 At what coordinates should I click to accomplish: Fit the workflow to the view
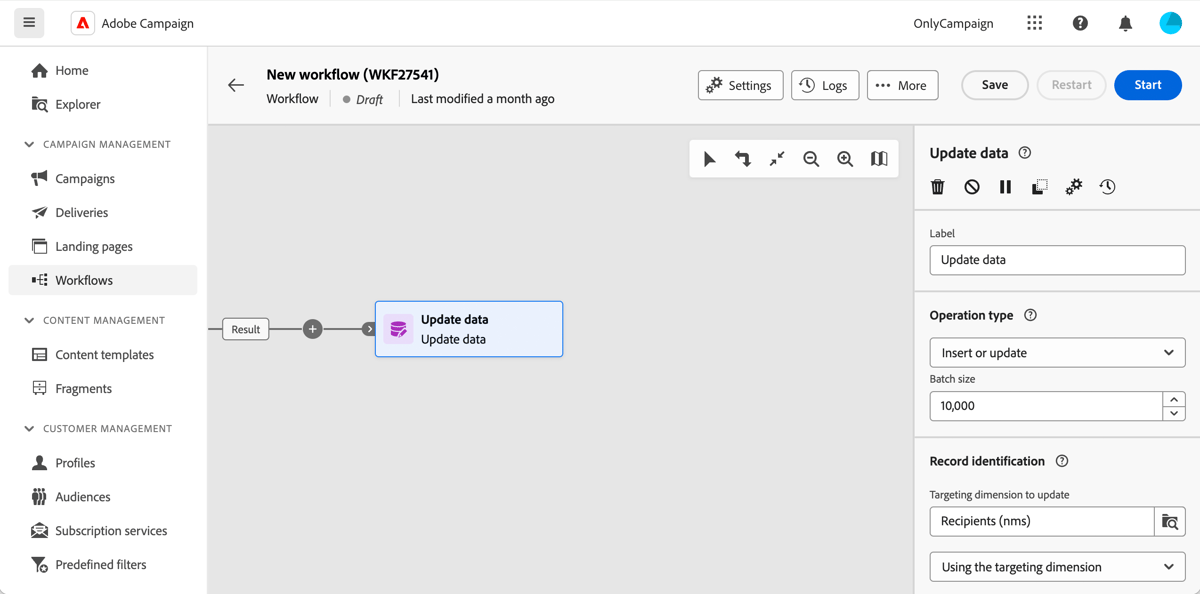coord(777,158)
